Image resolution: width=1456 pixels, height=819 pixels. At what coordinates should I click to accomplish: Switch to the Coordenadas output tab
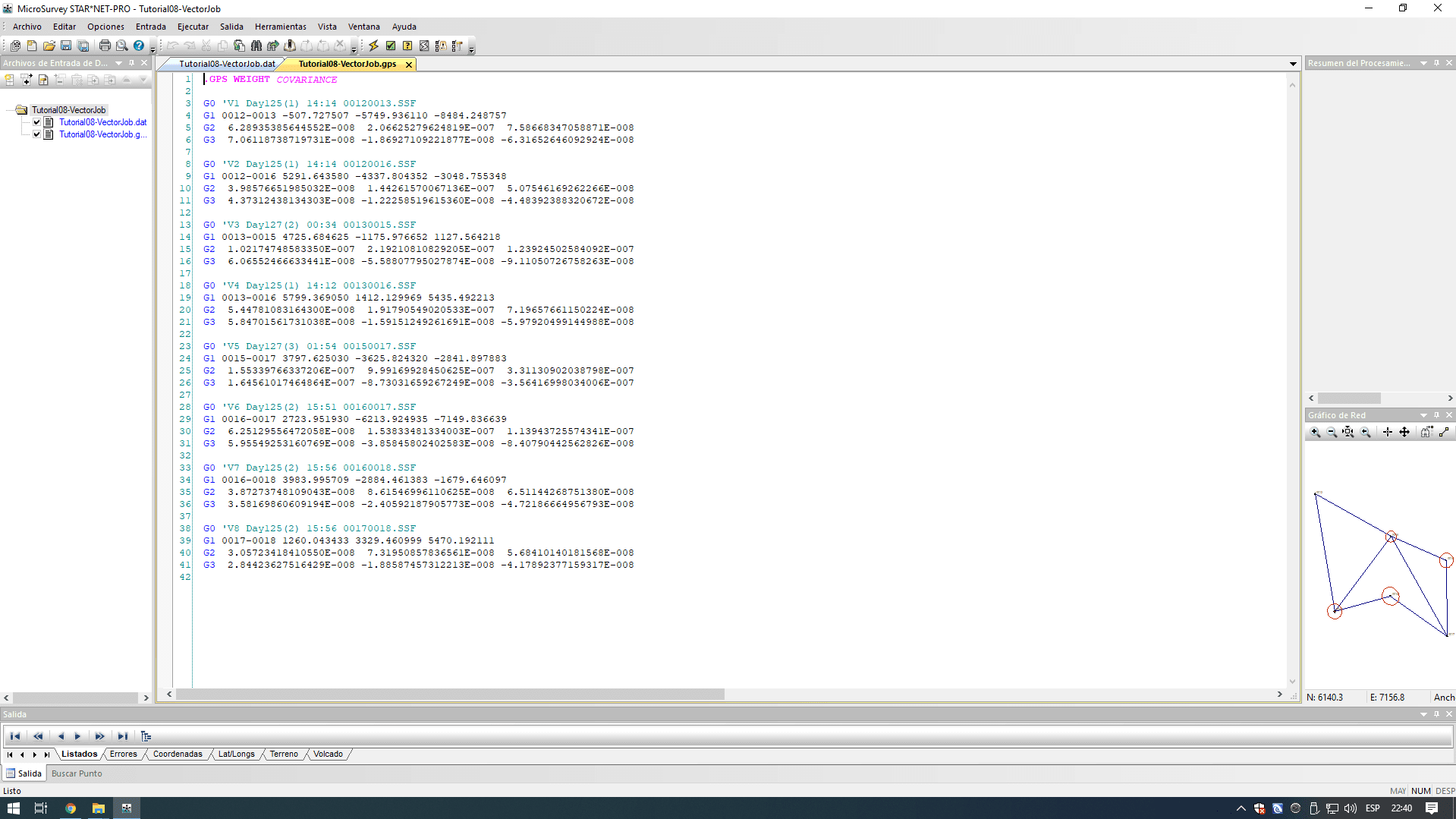pos(178,754)
